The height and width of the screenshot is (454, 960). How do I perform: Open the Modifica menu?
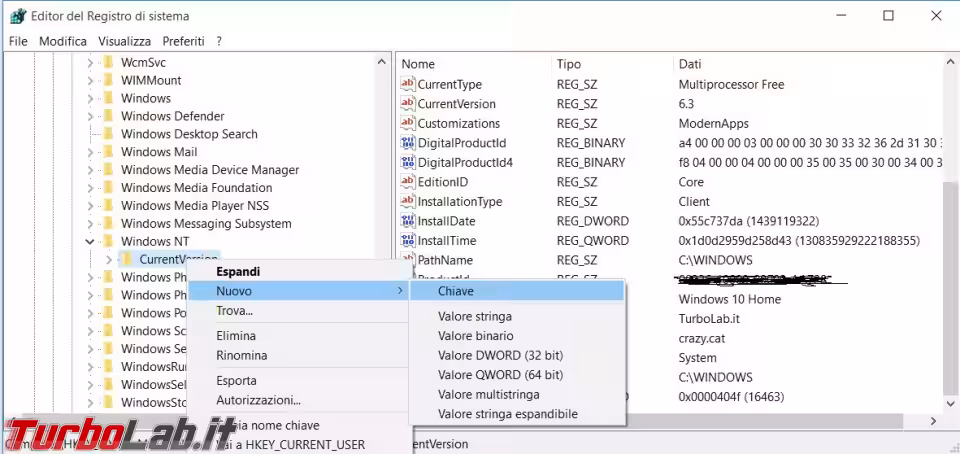click(63, 42)
